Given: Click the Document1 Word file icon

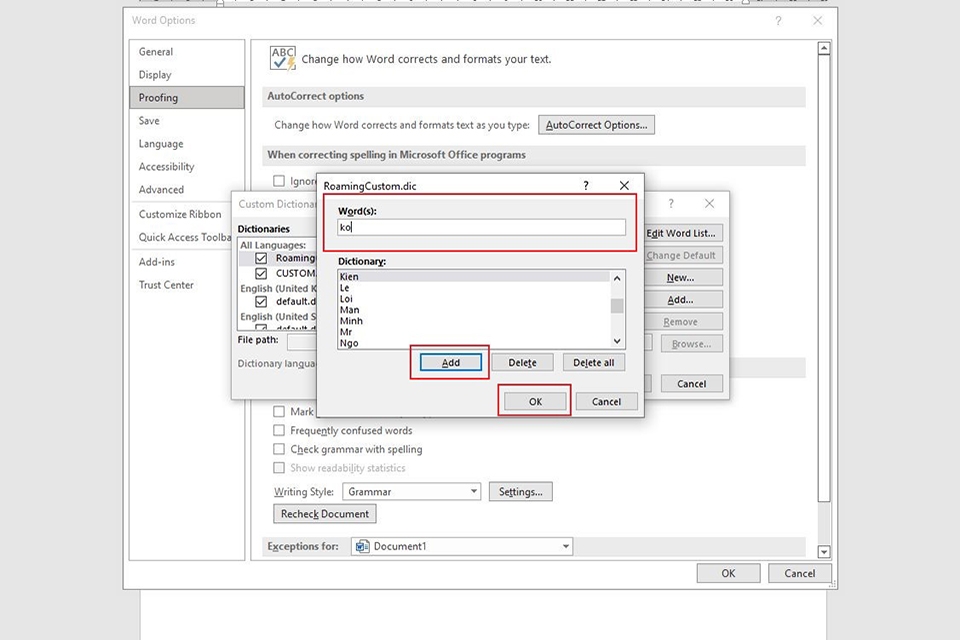Looking at the screenshot, I should [362, 546].
